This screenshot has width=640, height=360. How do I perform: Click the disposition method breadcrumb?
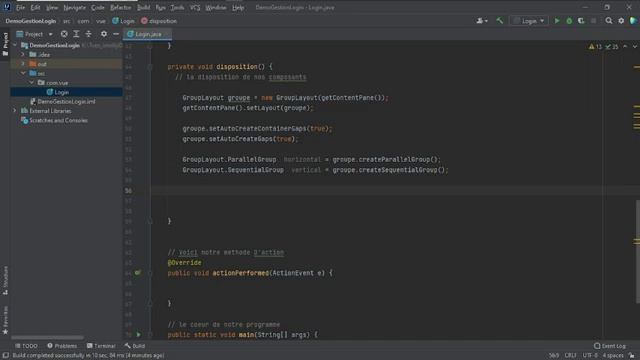pyautogui.click(x=159, y=21)
